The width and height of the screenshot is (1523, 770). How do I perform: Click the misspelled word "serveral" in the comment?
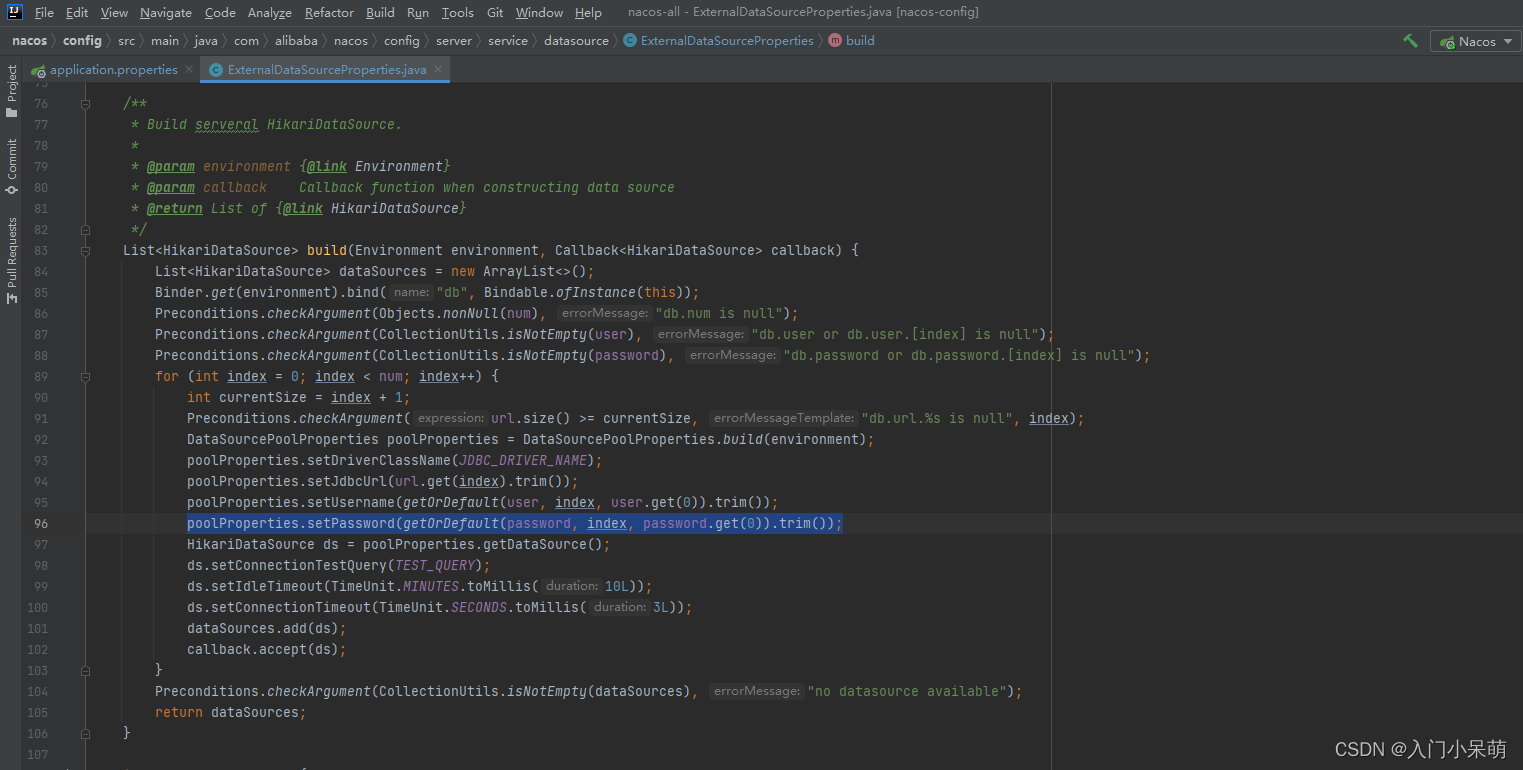point(227,125)
